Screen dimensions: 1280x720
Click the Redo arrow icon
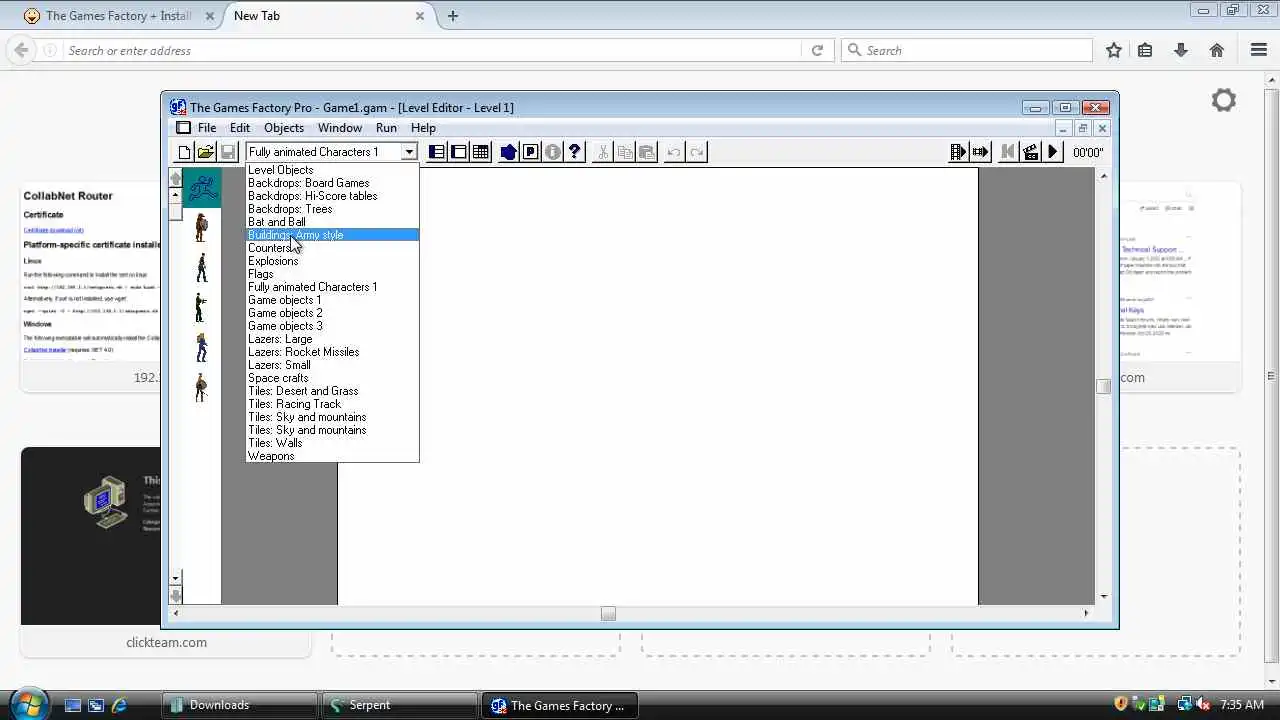coord(697,152)
